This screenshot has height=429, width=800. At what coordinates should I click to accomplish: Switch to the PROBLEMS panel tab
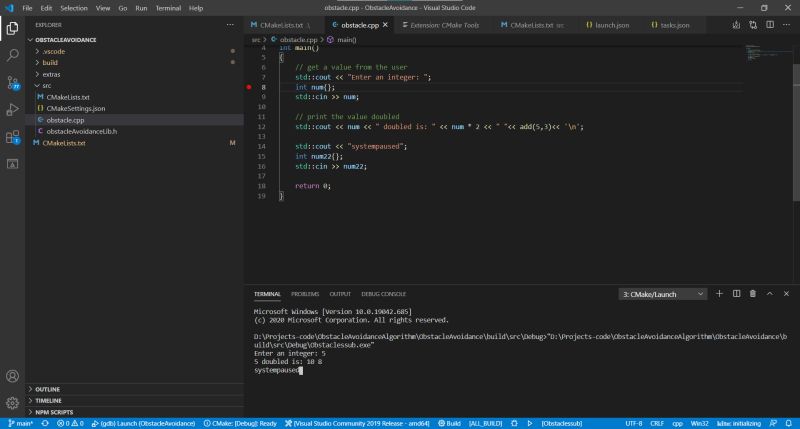coord(305,294)
